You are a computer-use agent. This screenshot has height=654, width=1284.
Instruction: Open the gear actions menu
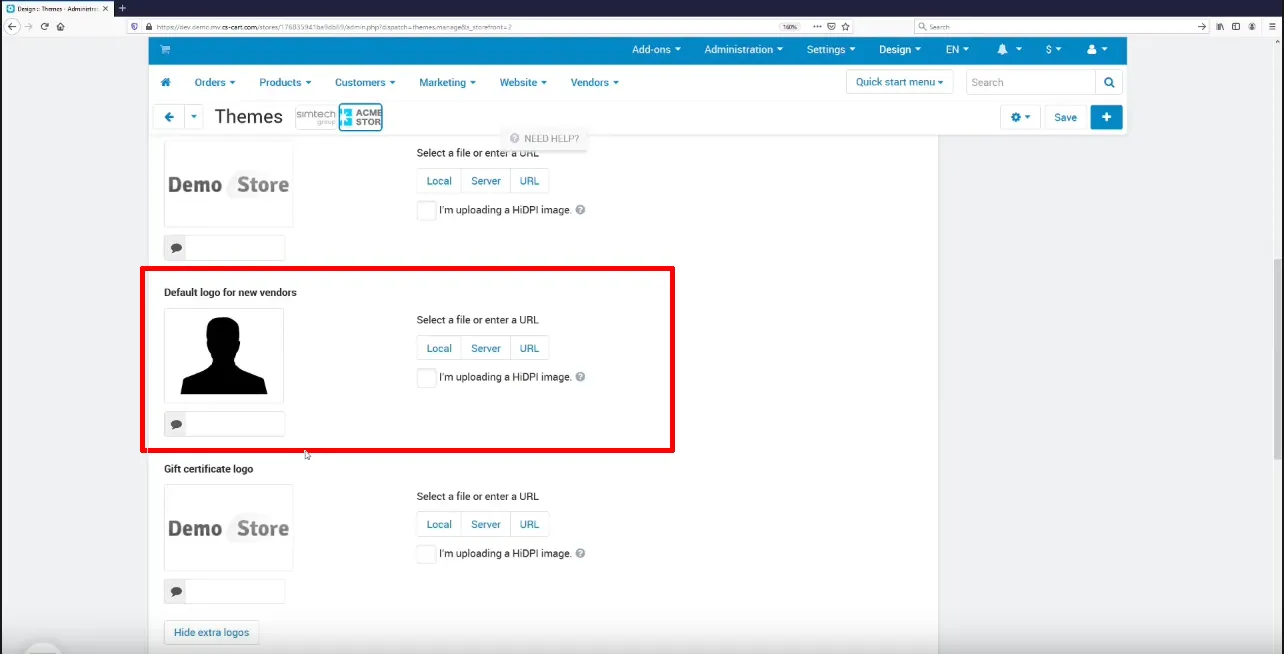[x=1021, y=118]
